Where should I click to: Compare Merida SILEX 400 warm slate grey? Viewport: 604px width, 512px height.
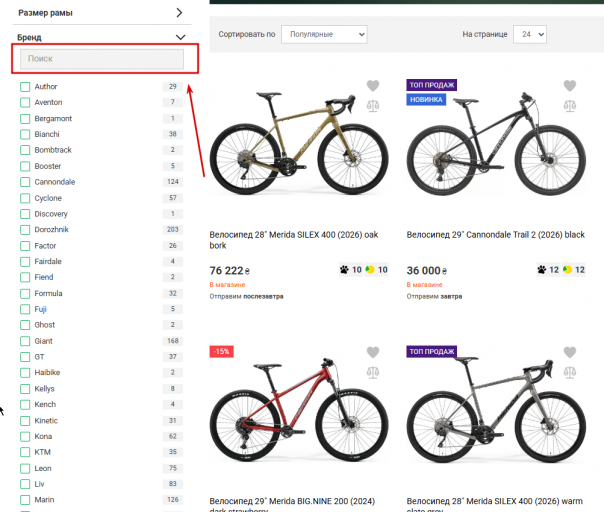tap(570, 372)
